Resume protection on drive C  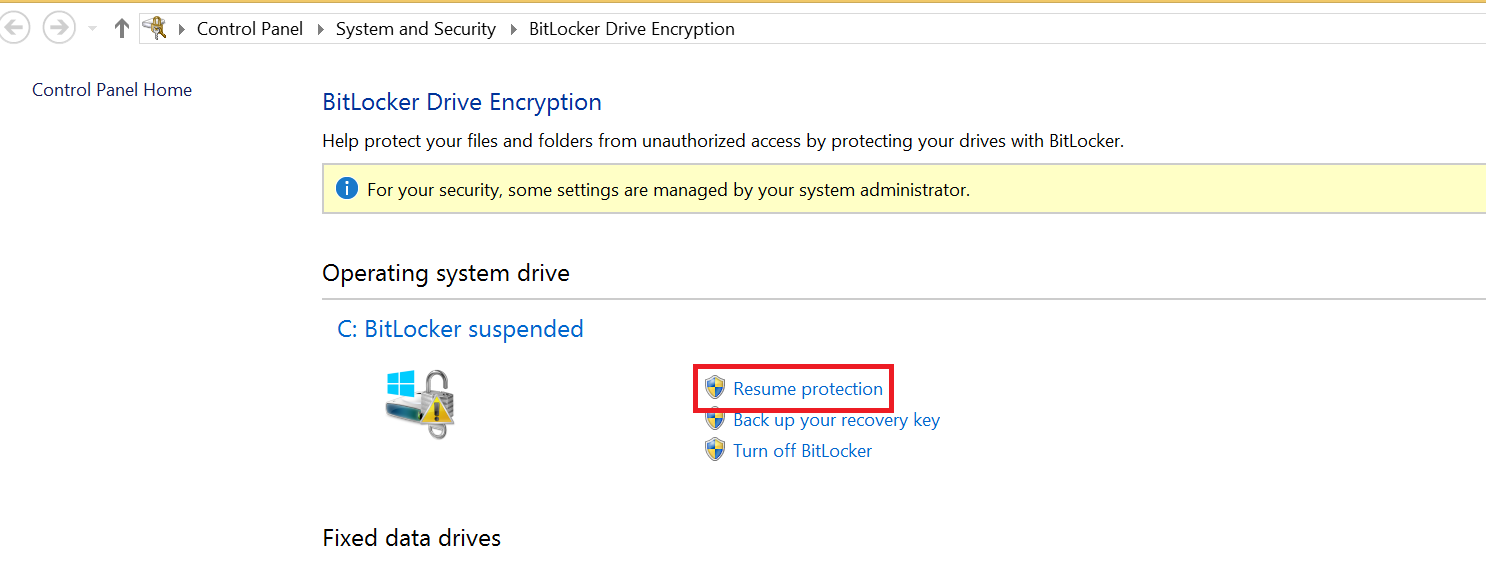click(x=808, y=389)
